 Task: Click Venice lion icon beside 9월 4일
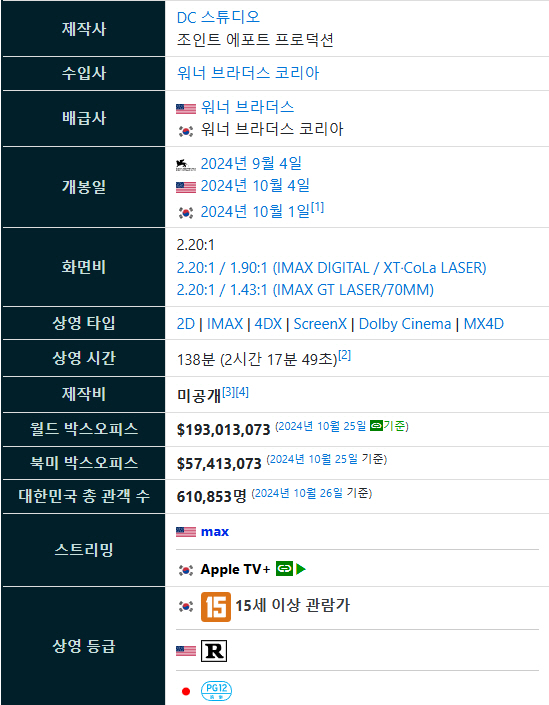[x=186, y=165]
